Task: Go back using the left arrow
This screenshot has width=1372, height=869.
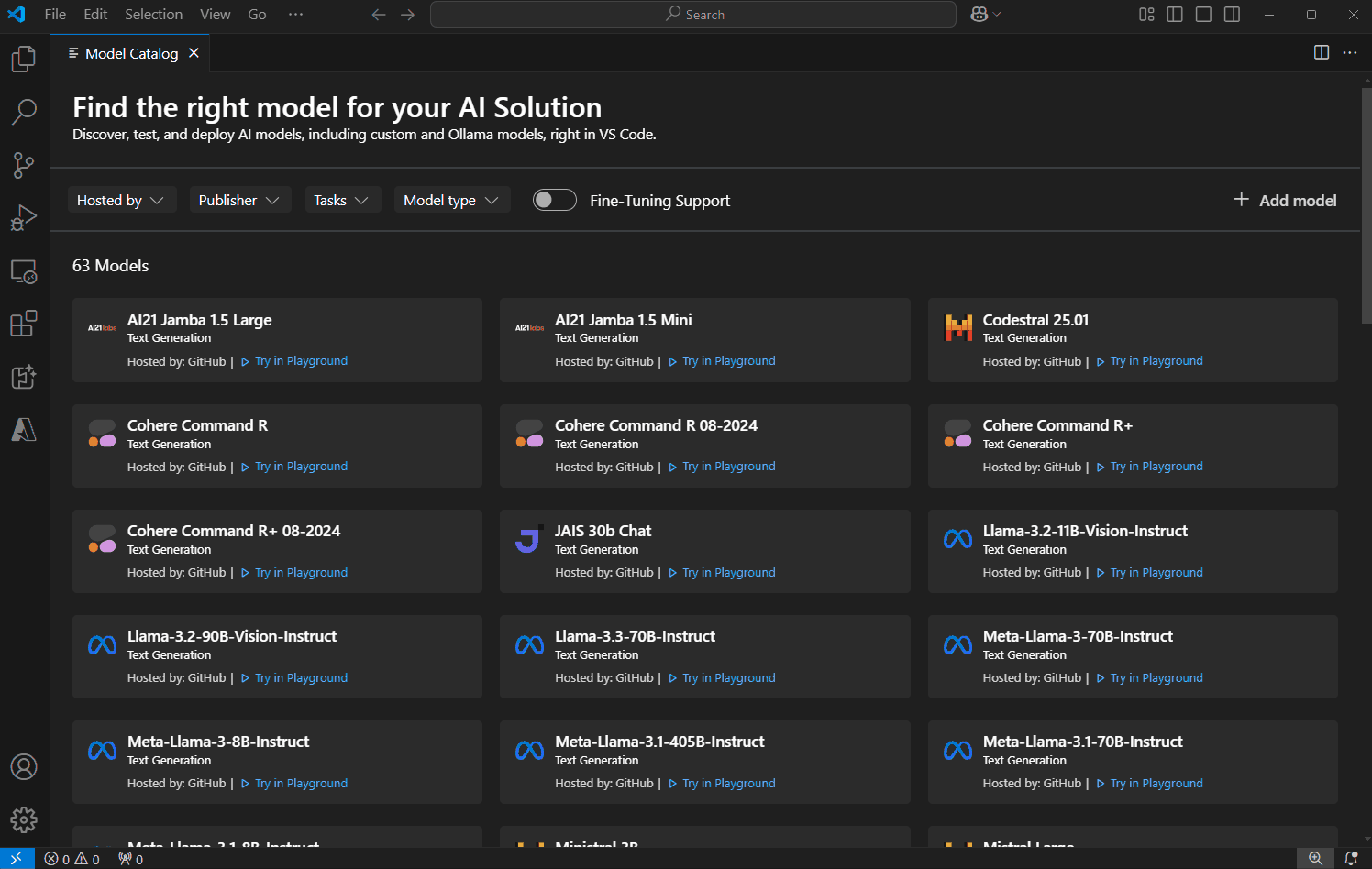Action: (x=379, y=15)
